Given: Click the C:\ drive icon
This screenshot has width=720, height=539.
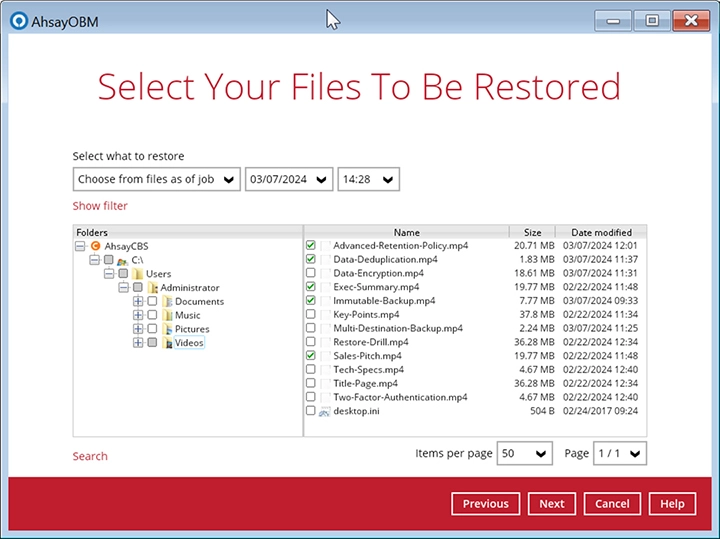Looking at the screenshot, I should click(122, 260).
